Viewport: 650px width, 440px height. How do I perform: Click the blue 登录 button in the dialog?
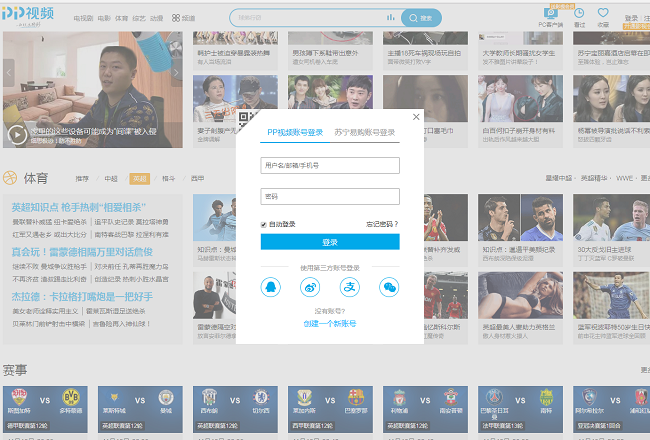[330, 242]
